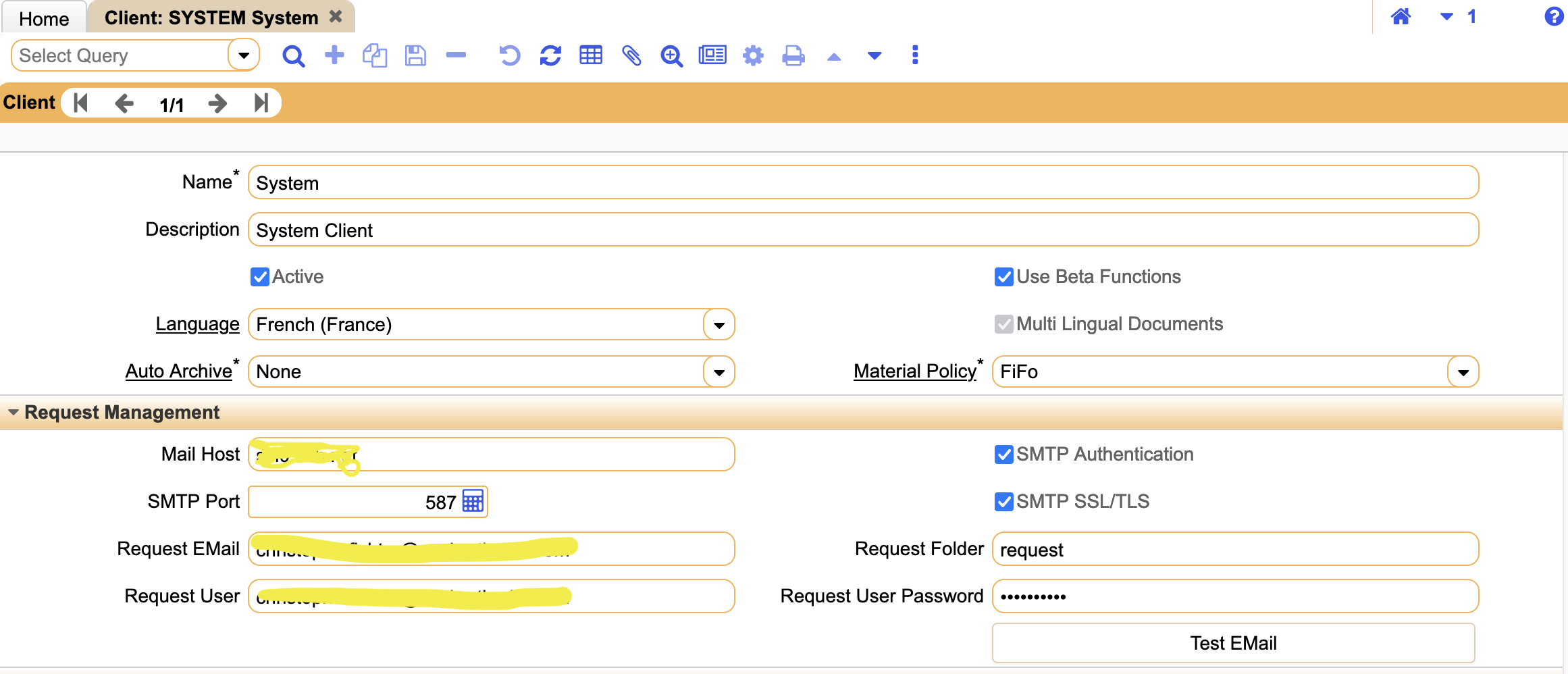Open the Language dropdown

pos(719,324)
